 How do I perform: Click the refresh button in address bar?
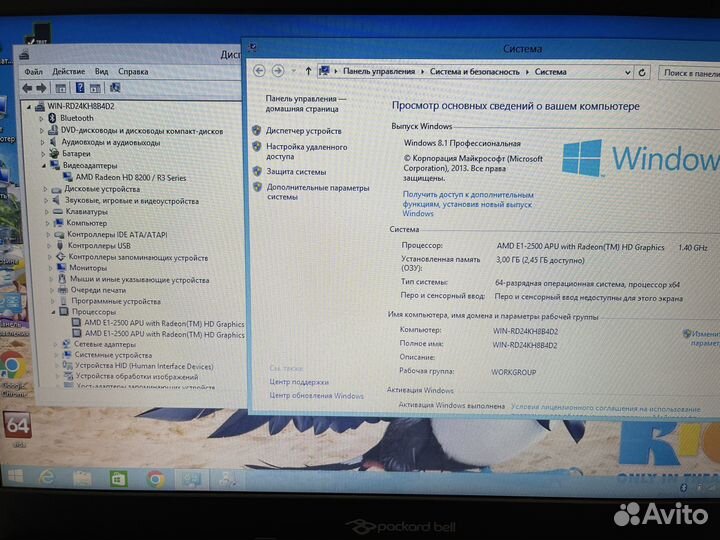coord(642,73)
